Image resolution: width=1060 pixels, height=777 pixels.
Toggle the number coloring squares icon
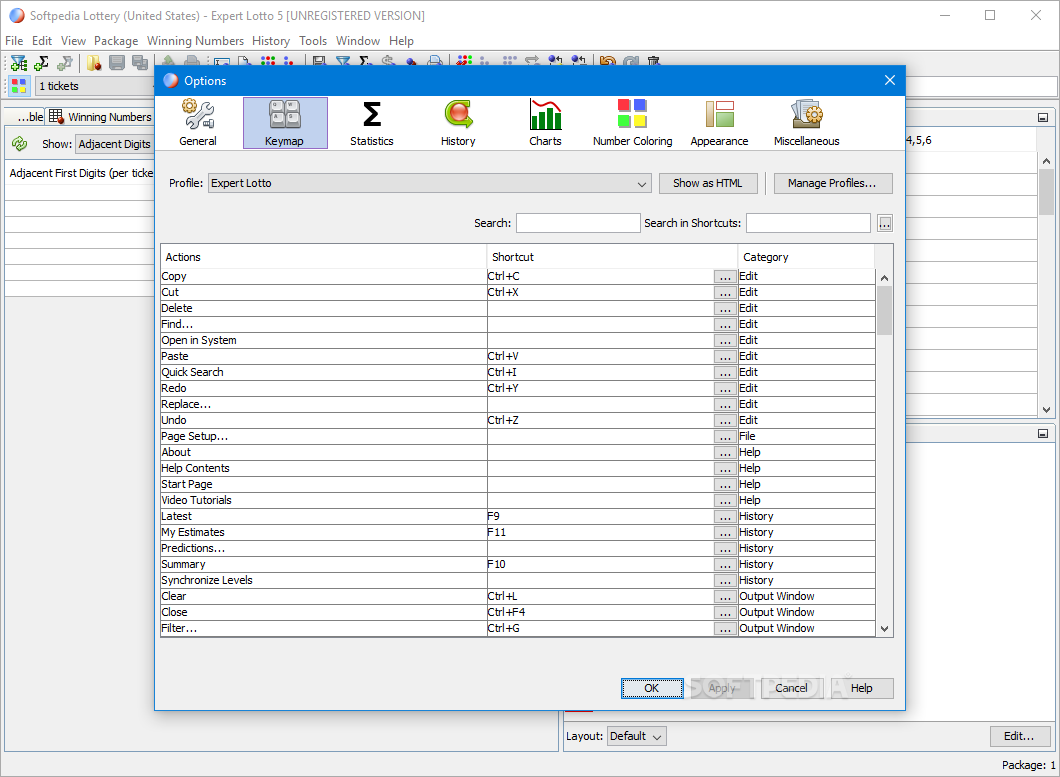pos(18,86)
